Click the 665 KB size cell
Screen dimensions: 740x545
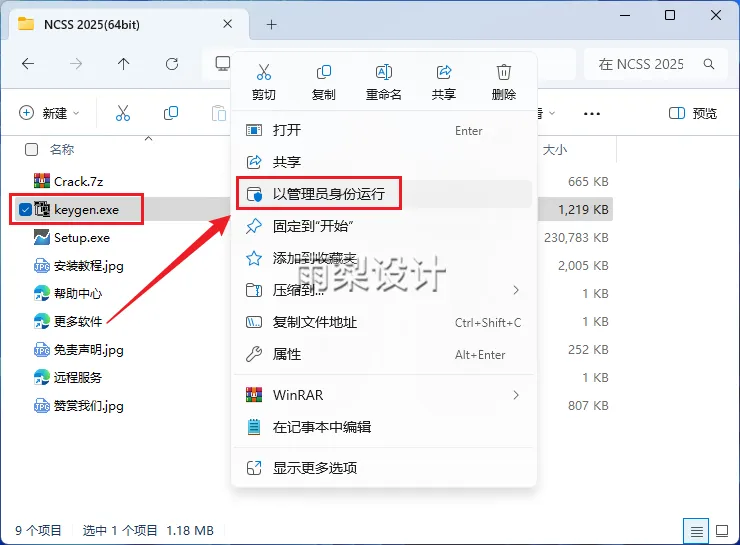(588, 182)
